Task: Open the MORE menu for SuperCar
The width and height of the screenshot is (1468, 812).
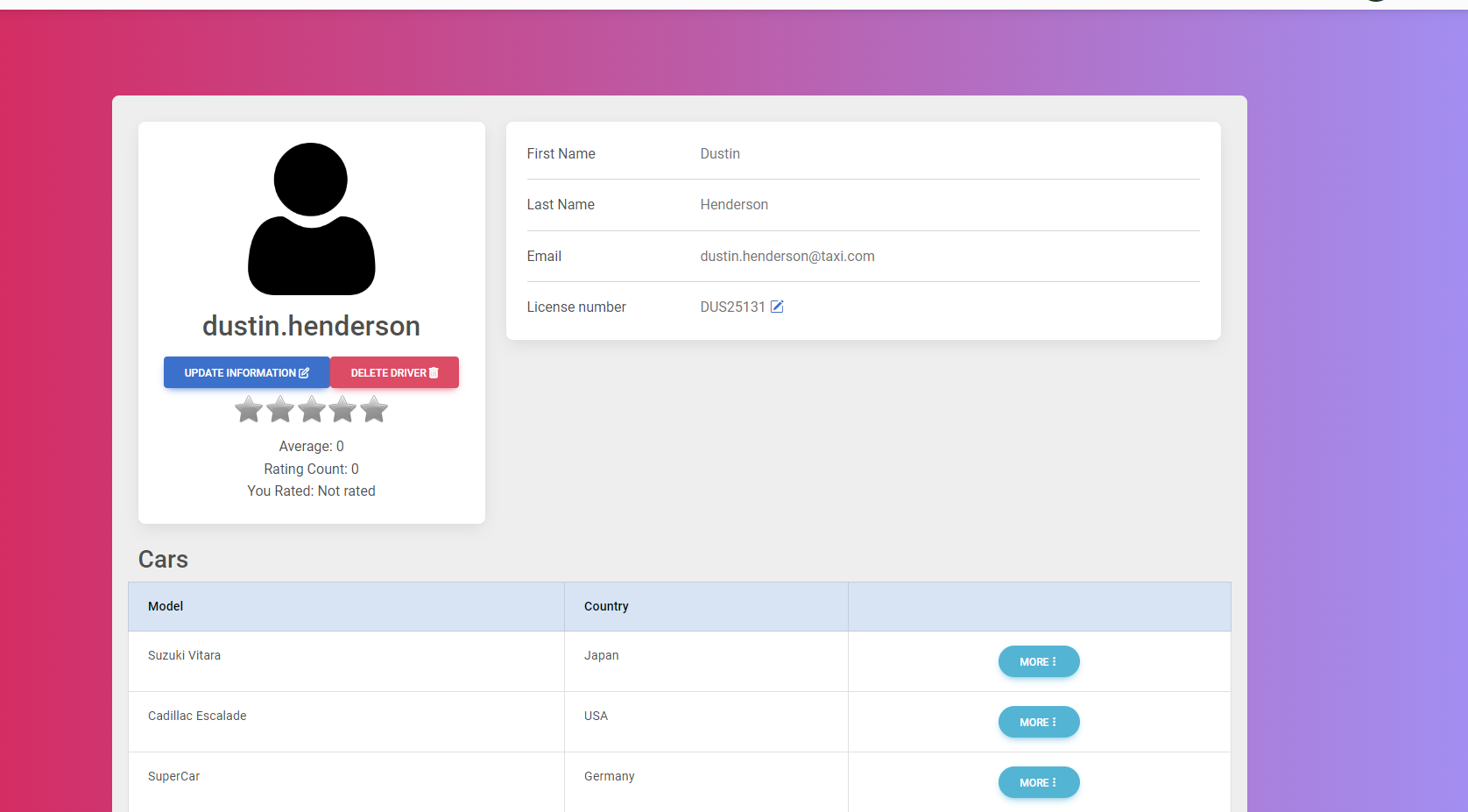Action: tap(1039, 782)
